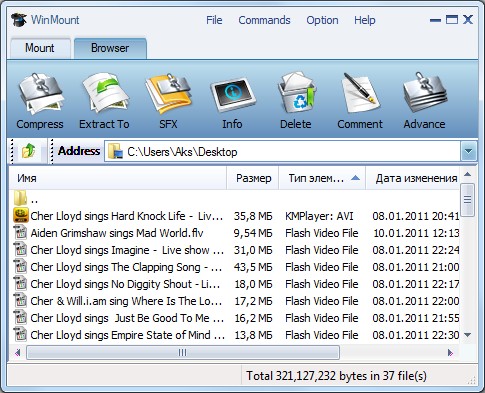Click the Delete recycle bin icon
Viewport: 485px width, 393px height.
[x=296, y=93]
